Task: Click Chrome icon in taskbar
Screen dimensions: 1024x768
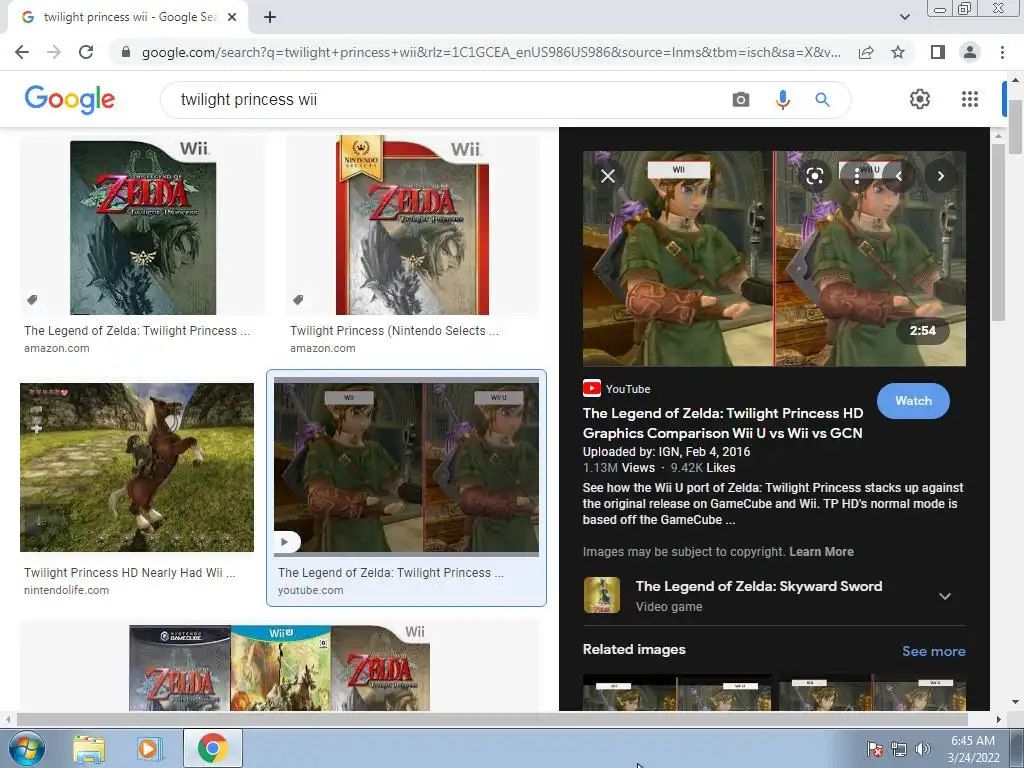Action: tap(212, 748)
